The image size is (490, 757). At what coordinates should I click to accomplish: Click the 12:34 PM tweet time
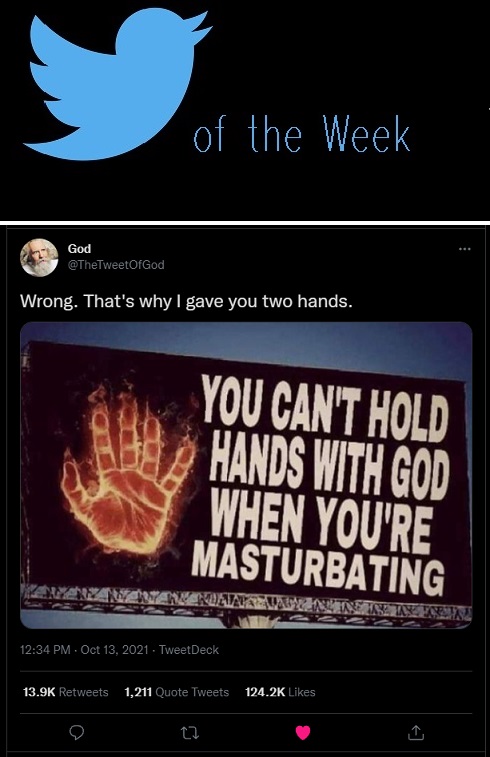tap(45, 650)
